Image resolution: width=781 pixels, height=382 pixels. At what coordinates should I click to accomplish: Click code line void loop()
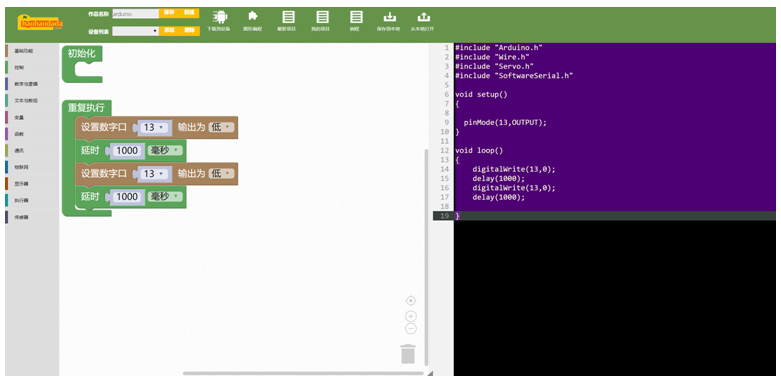click(x=479, y=150)
